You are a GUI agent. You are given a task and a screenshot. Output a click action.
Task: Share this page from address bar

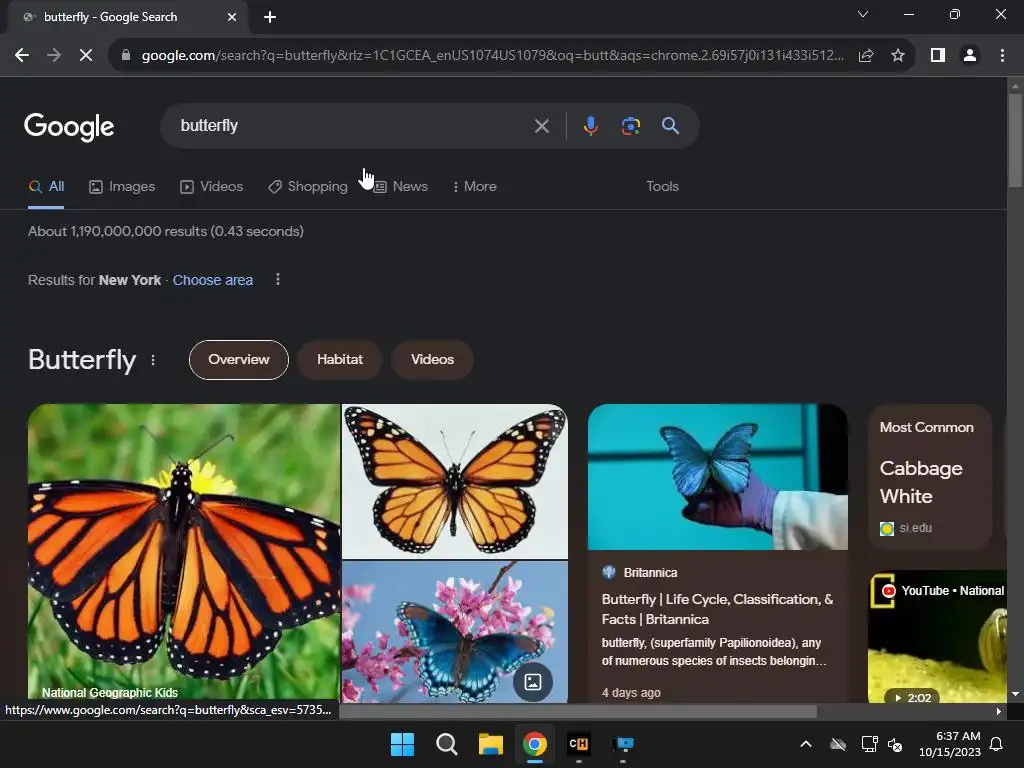[866, 56]
